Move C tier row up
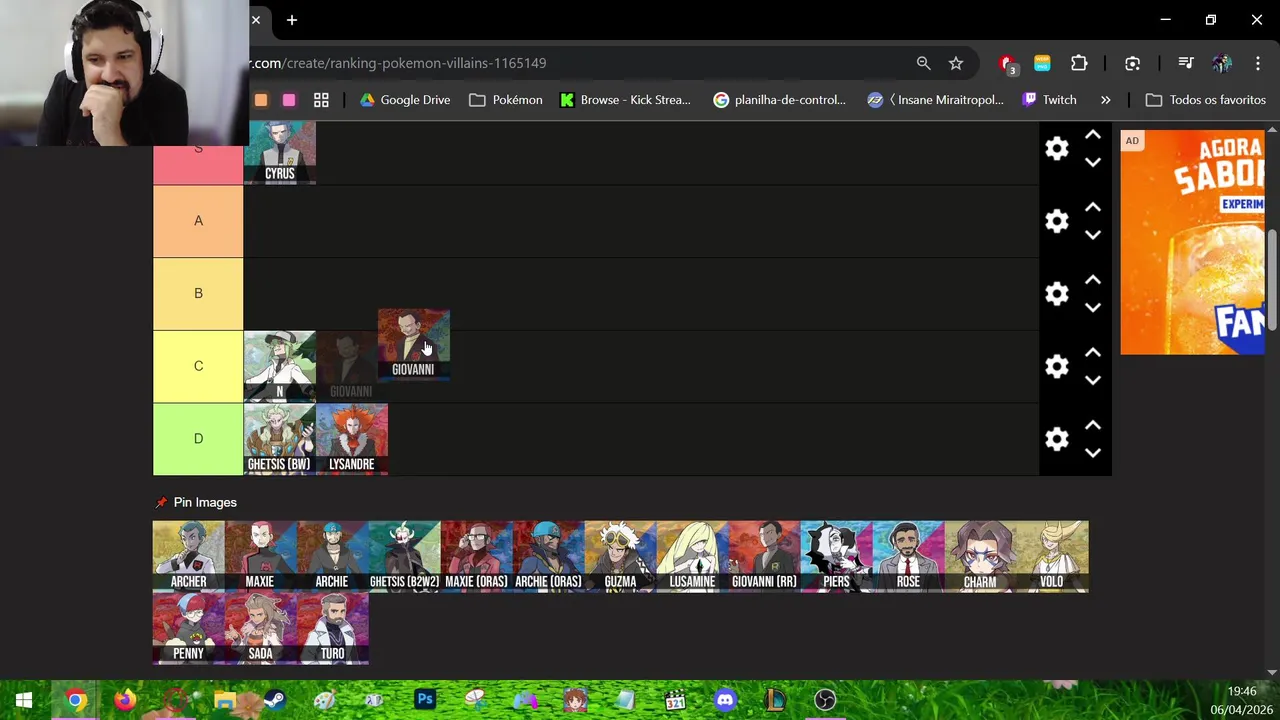The height and width of the screenshot is (720, 1280). [x=1093, y=352]
